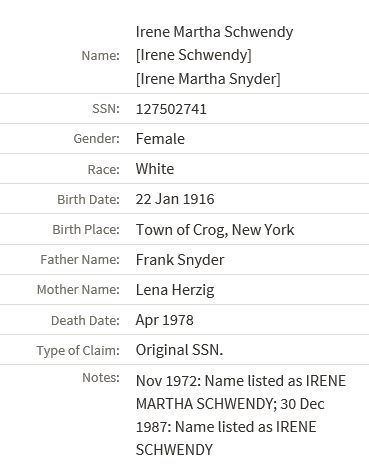Click the maiden name [Irene Martha Snyder]
This screenshot has height=474, width=369.
pos(208,79)
